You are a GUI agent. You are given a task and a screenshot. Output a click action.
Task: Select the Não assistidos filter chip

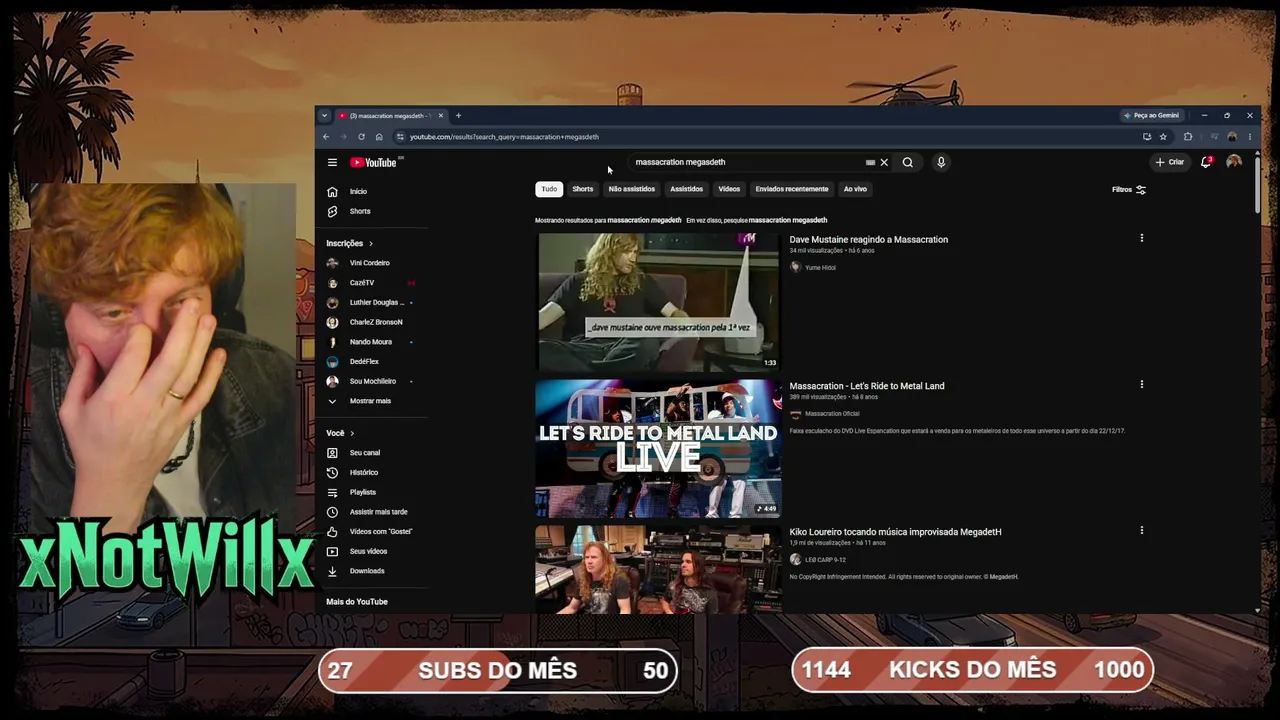tap(632, 189)
